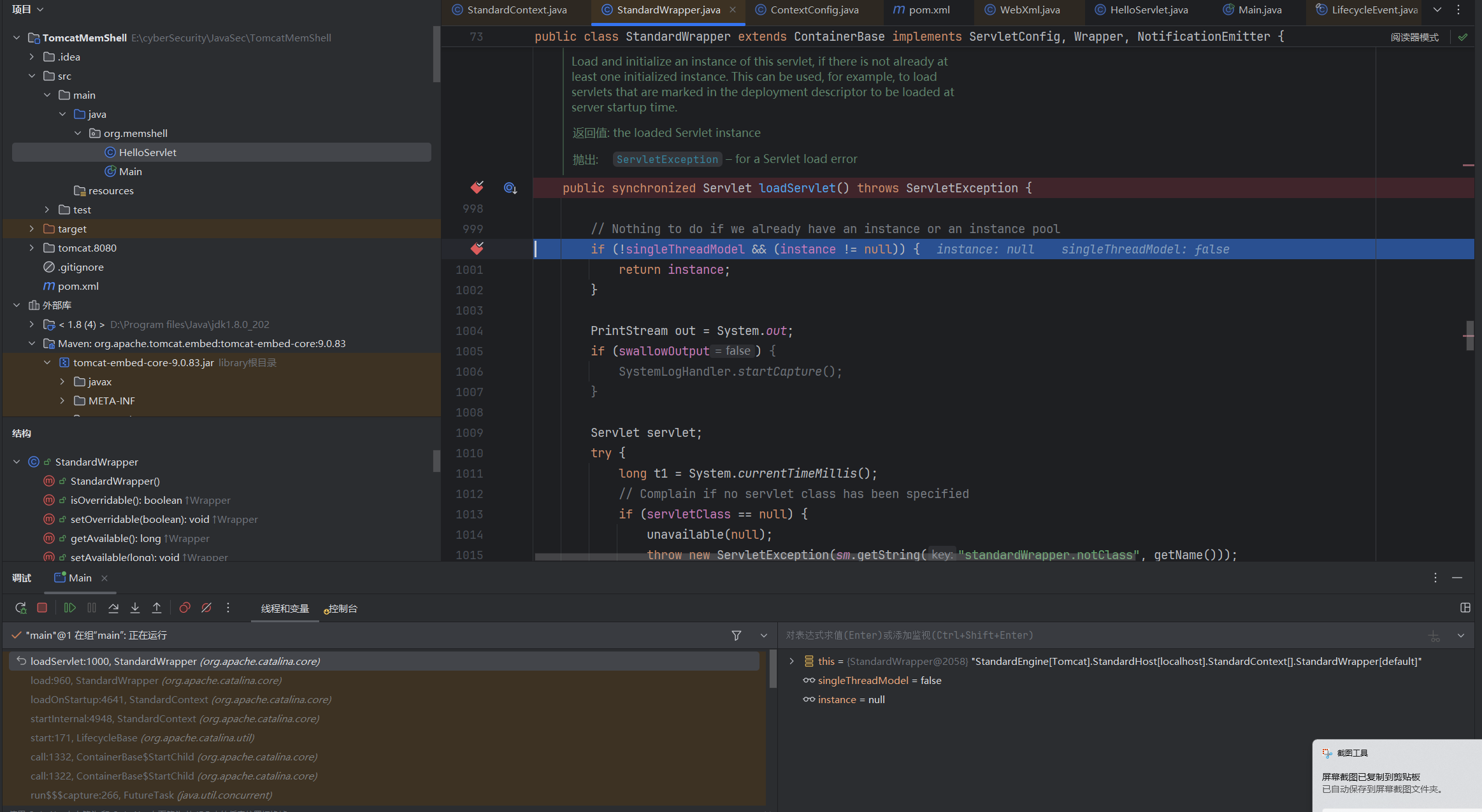Switch to the ContextConfig.java tab
The image size is (1482, 812).
814,10
